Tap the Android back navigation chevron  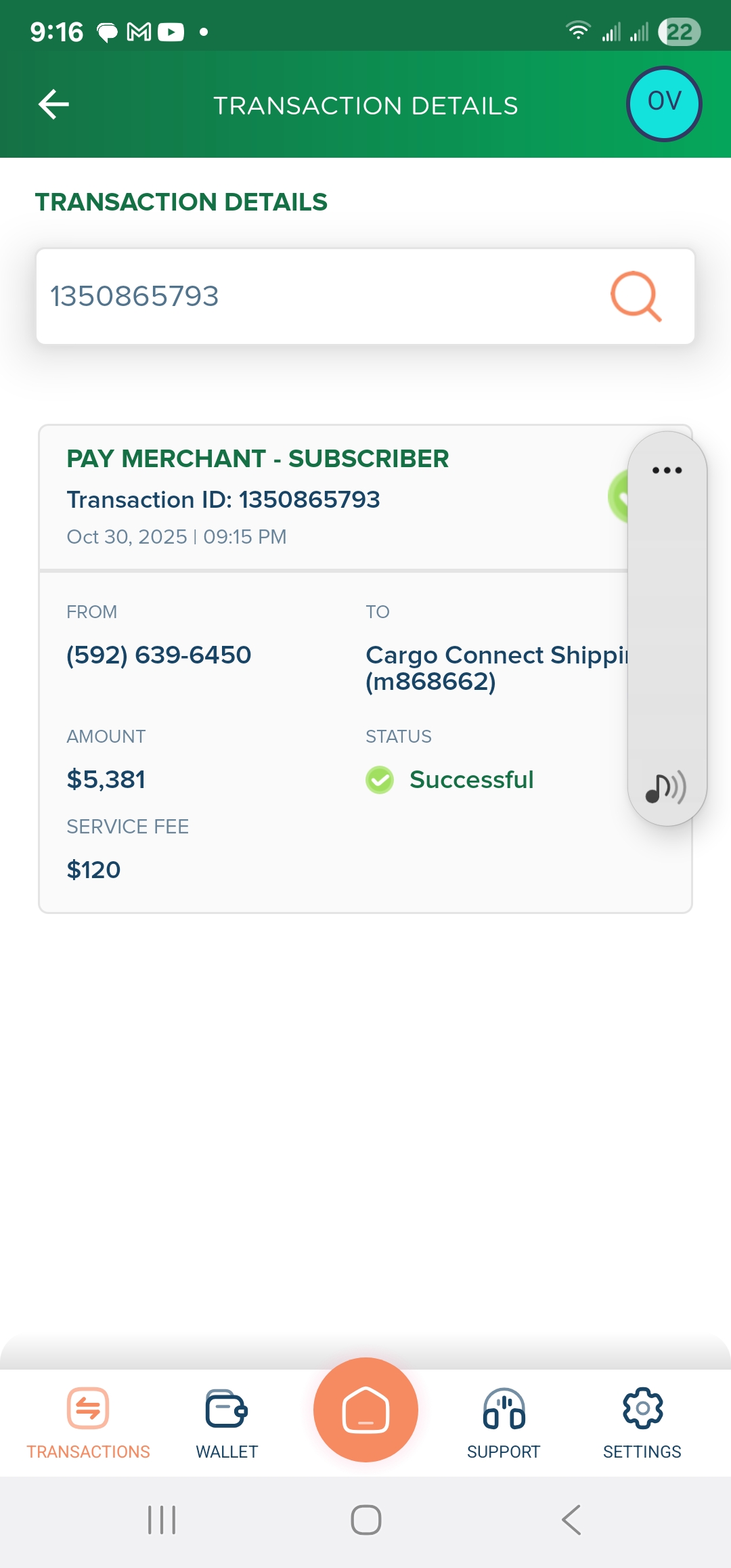tap(571, 1520)
